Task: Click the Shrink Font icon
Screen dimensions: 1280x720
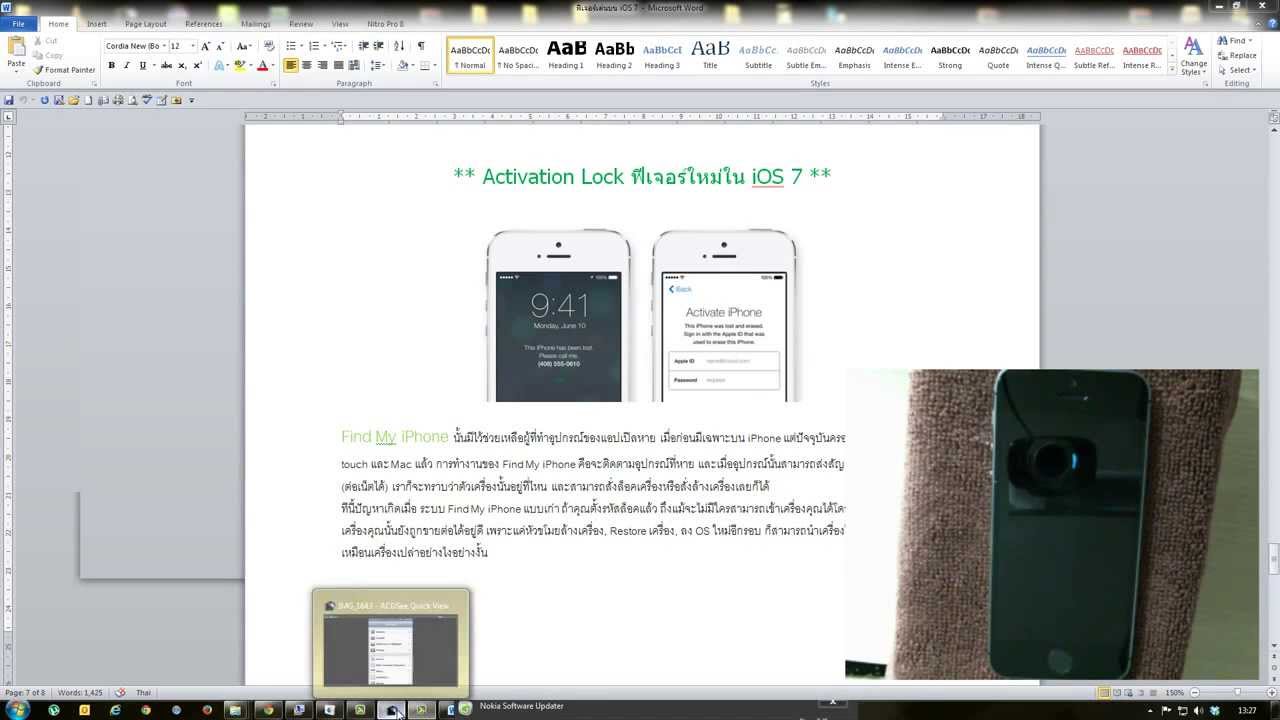Action: click(x=220, y=46)
